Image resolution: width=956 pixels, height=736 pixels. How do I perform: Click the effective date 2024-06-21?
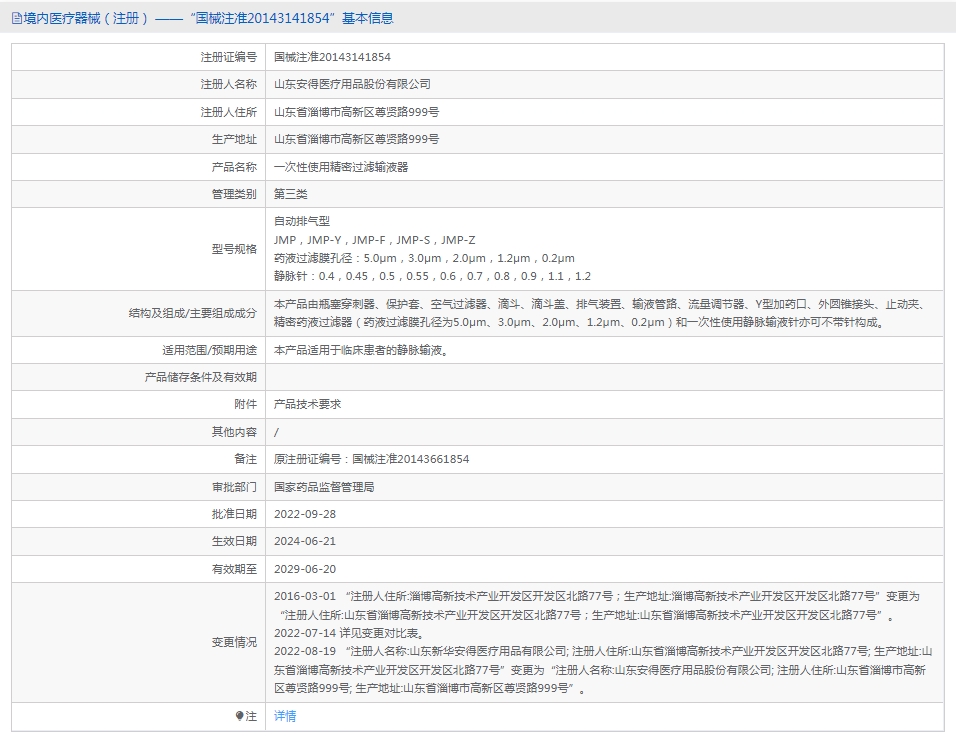[305, 541]
